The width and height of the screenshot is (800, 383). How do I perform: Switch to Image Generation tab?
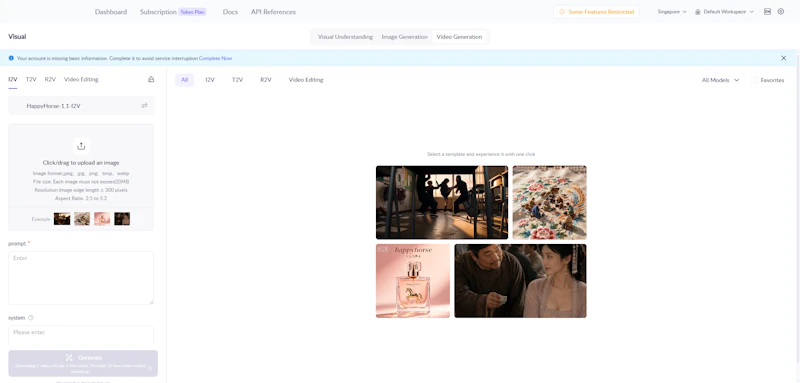point(405,37)
